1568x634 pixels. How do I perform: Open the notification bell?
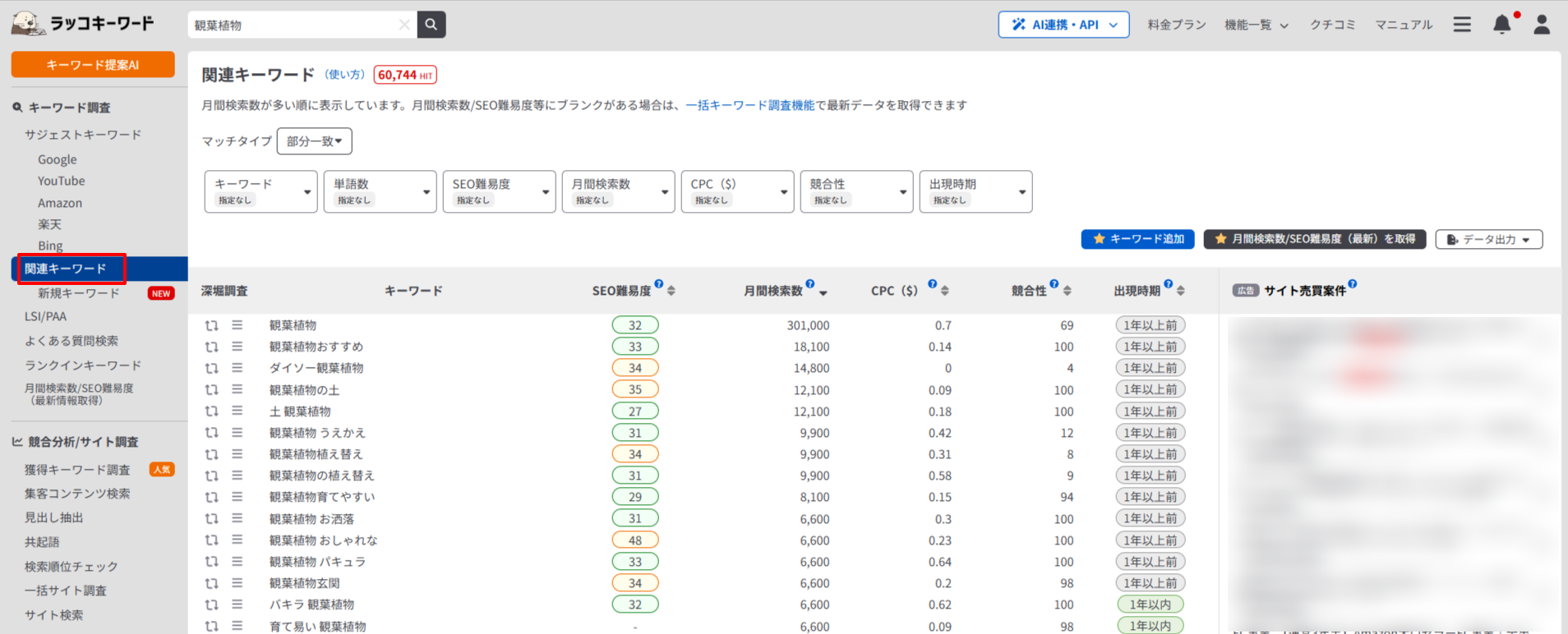(x=1502, y=25)
